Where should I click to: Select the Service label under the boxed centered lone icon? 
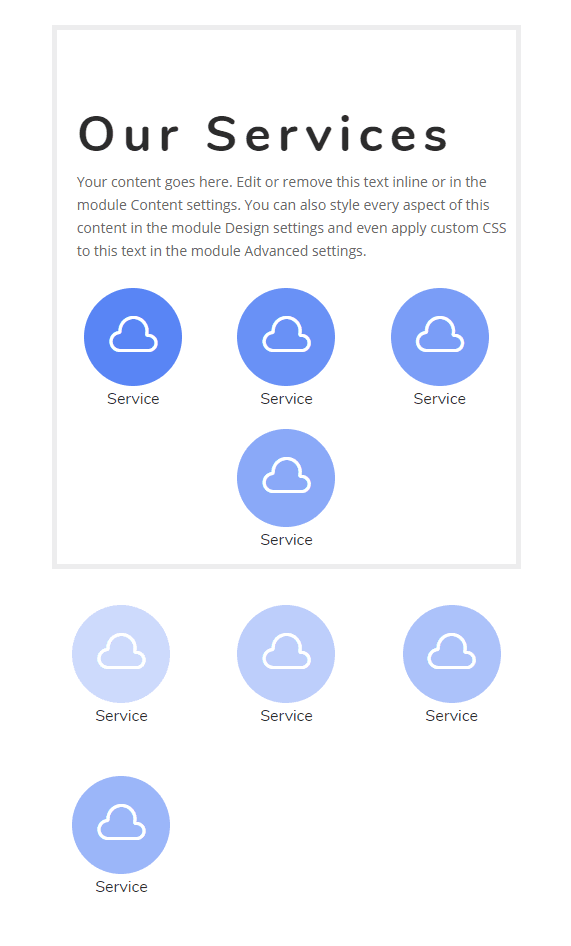(287, 540)
